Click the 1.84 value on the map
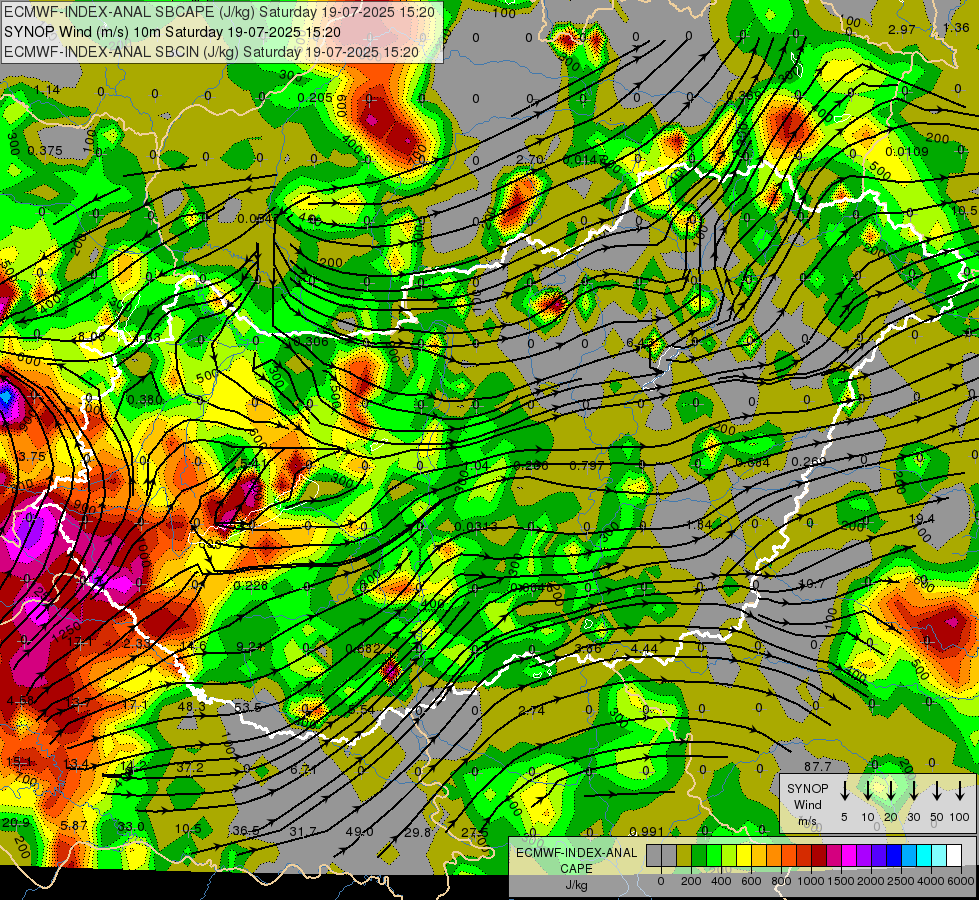979x900 pixels. click(x=699, y=525)
